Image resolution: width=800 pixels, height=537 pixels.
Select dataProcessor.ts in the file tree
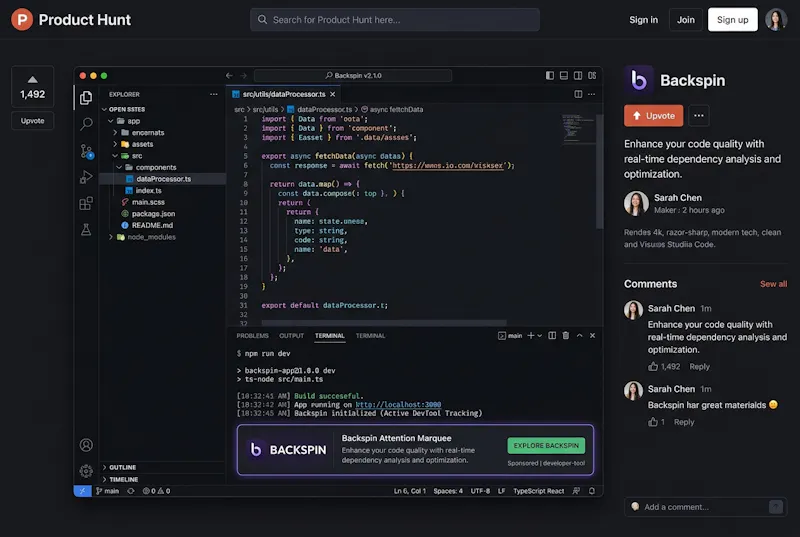163,179
